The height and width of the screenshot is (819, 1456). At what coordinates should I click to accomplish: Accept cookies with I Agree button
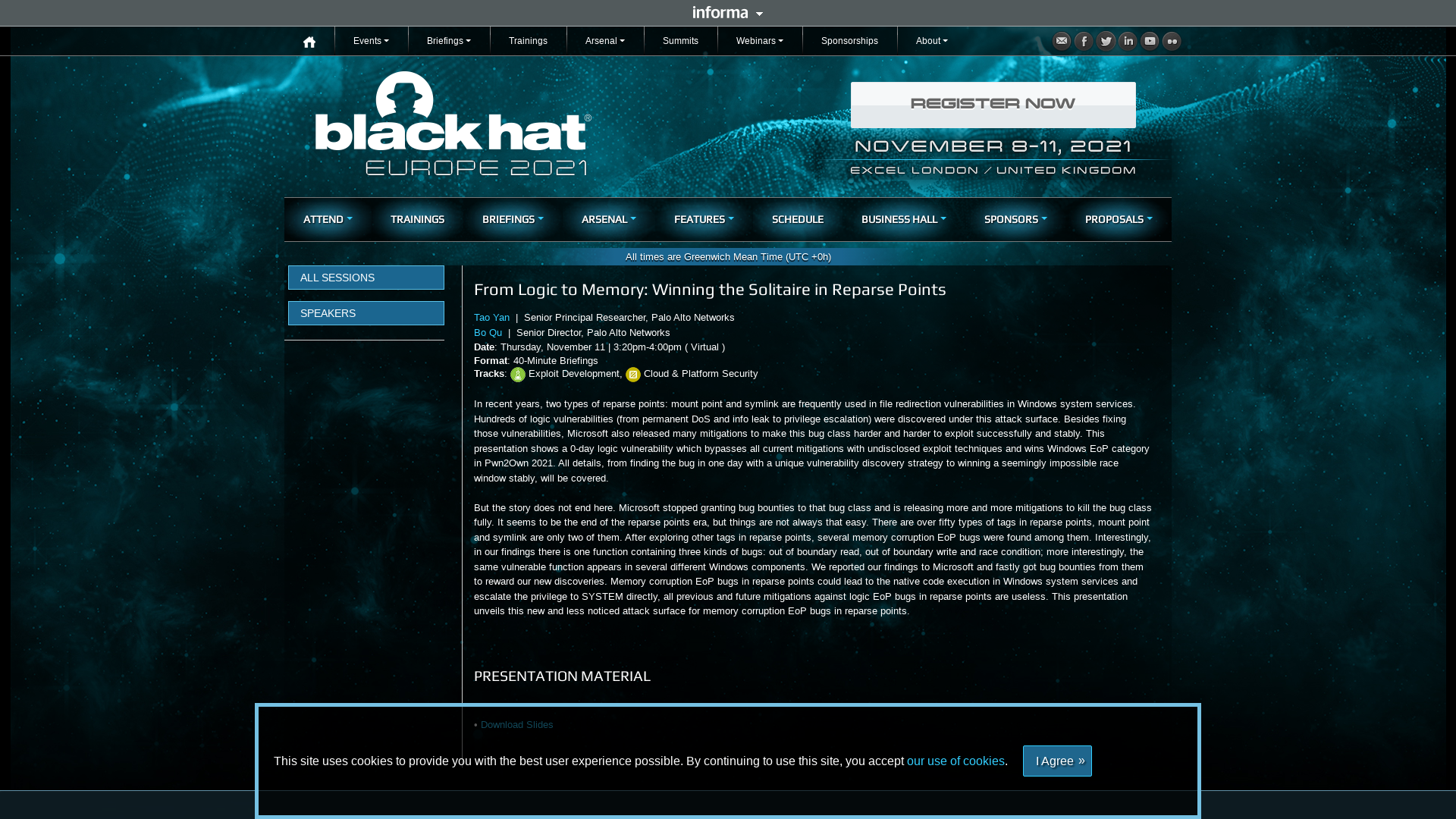click(x=1057, y=761)
